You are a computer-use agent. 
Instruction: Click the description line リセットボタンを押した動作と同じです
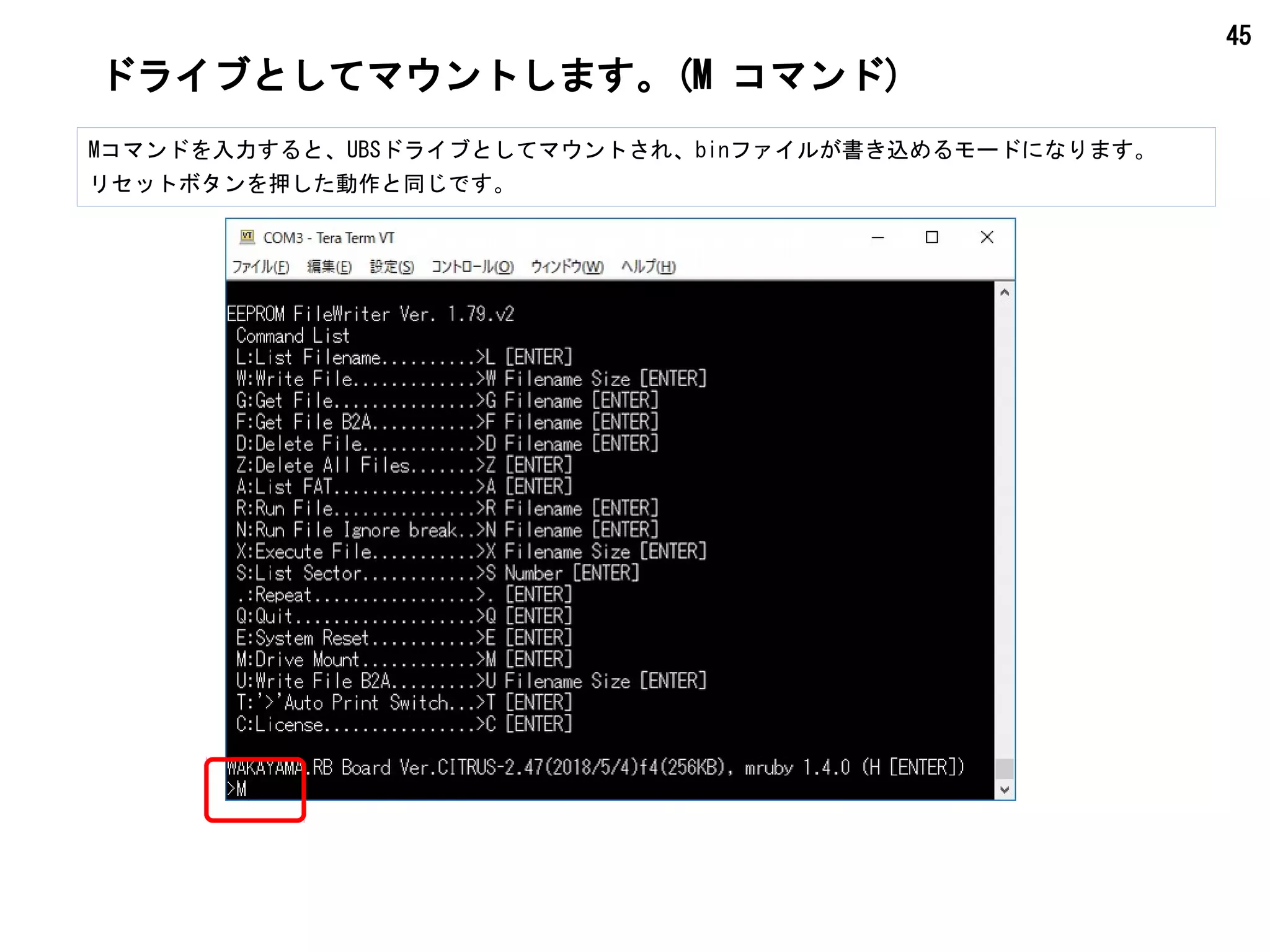(299, 183)
